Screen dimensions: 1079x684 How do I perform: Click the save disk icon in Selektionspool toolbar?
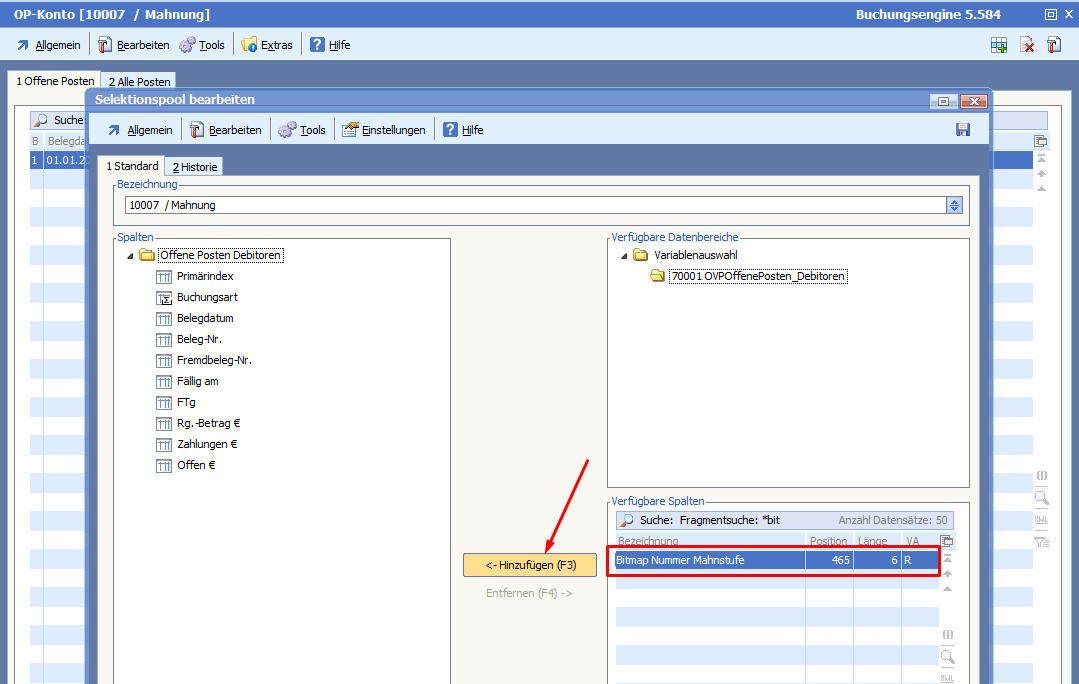963,130
